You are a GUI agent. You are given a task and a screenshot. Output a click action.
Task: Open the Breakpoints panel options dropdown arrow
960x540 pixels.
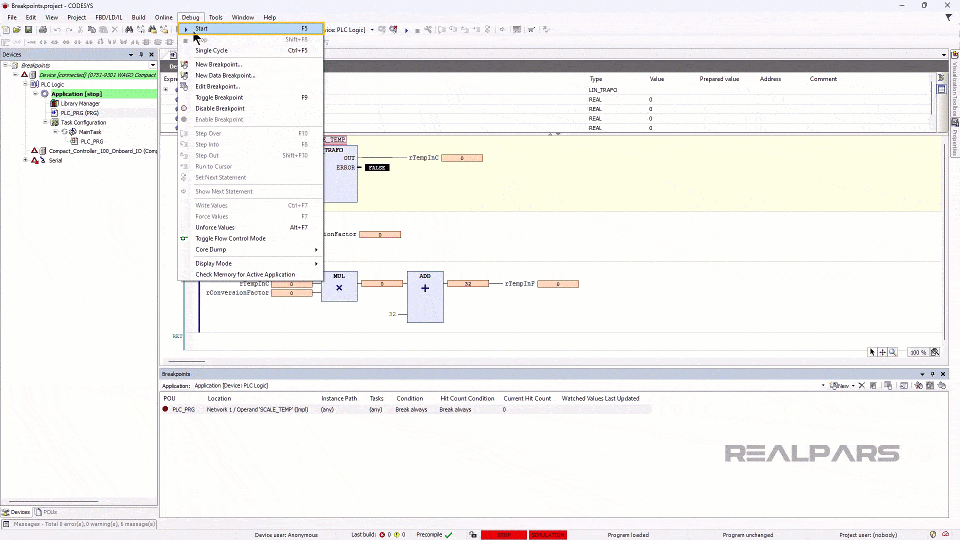tap(922, 374)
